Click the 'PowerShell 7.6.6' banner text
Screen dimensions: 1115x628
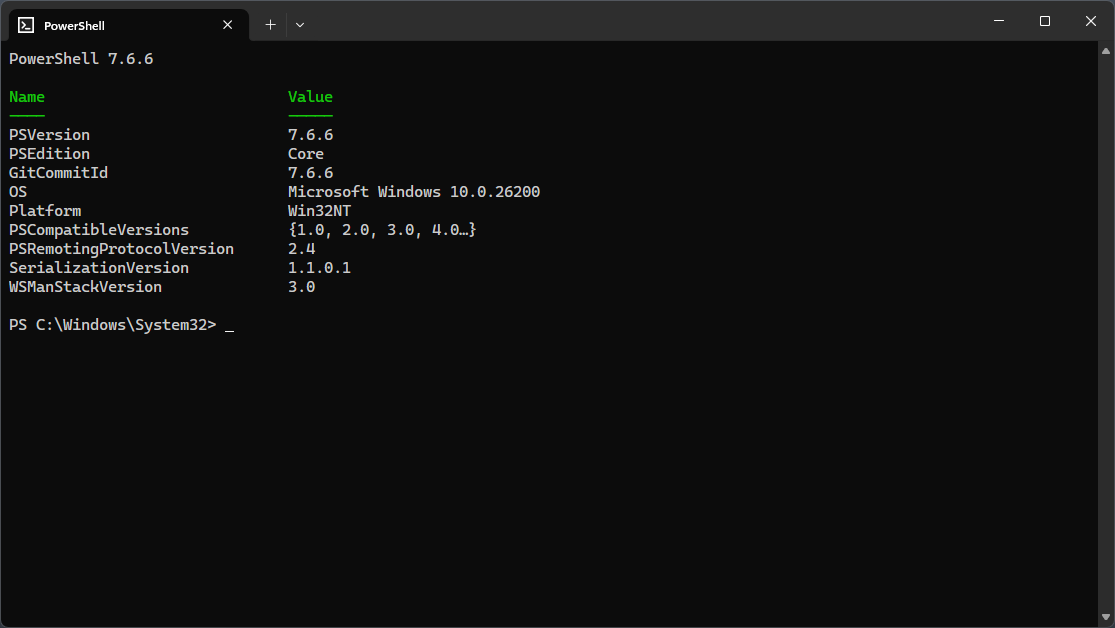click(81, 59)
